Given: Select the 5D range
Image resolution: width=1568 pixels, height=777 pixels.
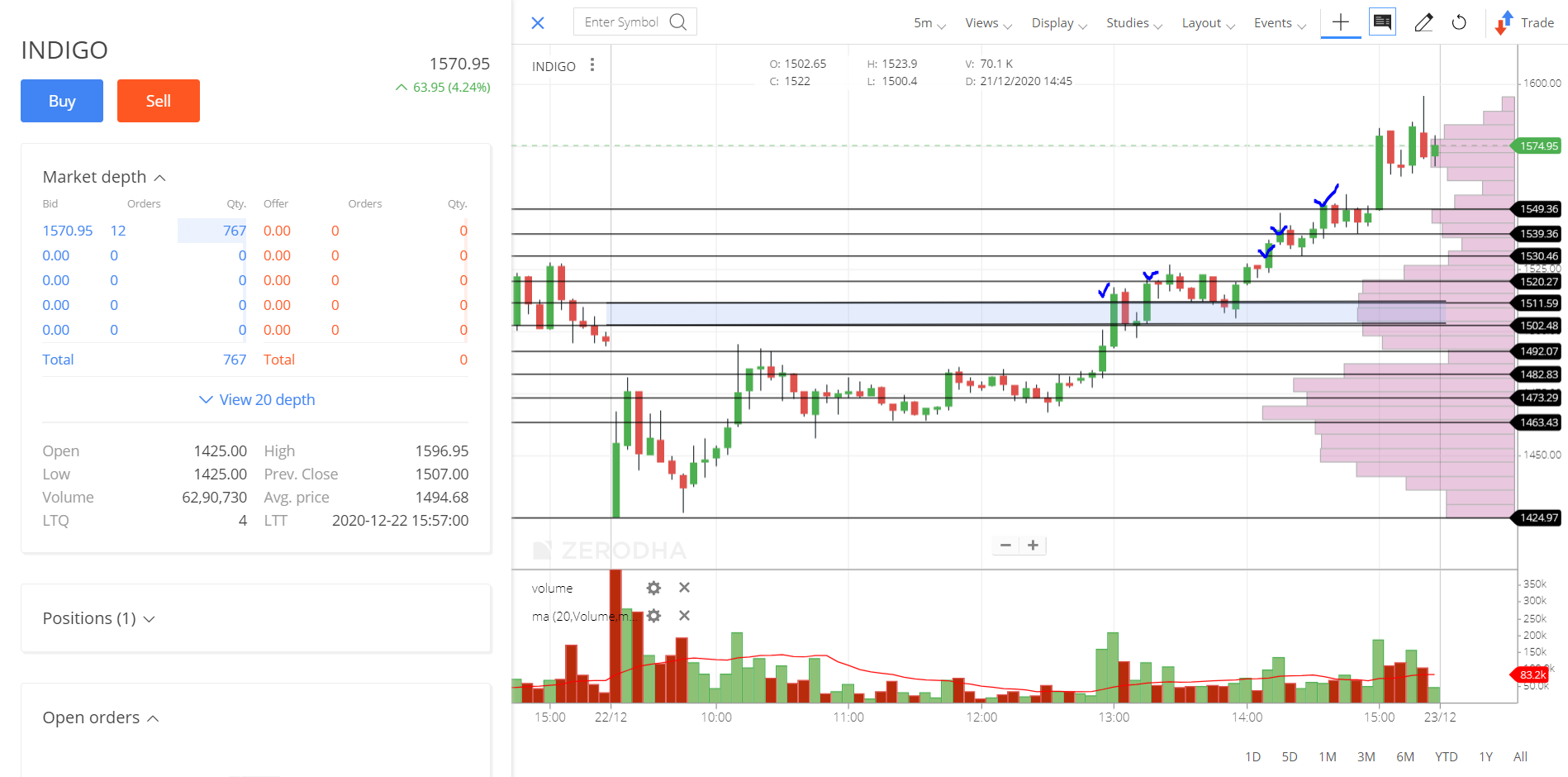Looking at the screenshot, I should (x=1290, y=756).
